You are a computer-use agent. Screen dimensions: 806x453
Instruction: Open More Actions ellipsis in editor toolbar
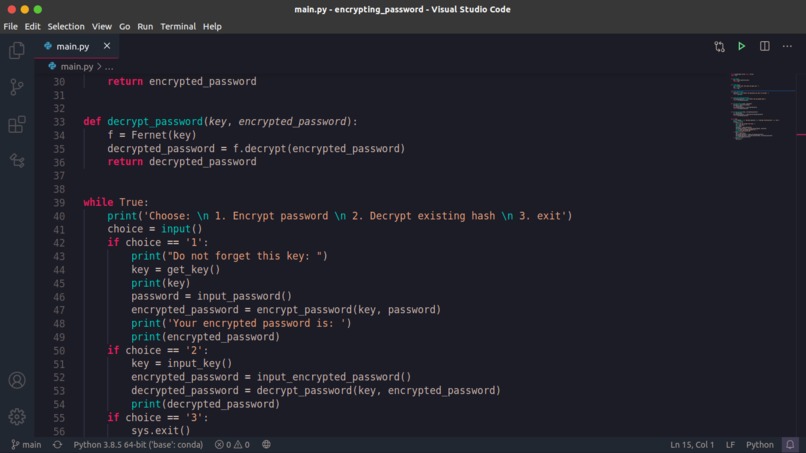[x=787, y=46]
